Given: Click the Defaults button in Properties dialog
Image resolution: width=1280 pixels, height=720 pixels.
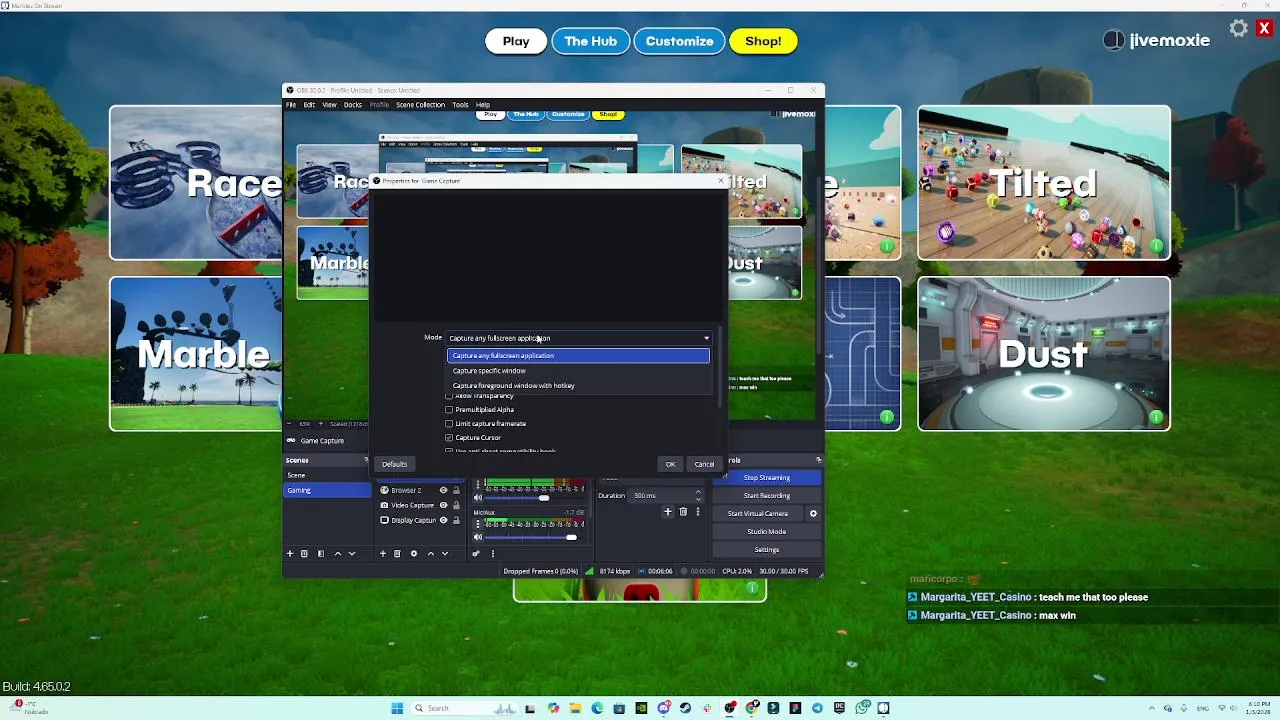Looking at the screenshot, I should coord(394,464).
